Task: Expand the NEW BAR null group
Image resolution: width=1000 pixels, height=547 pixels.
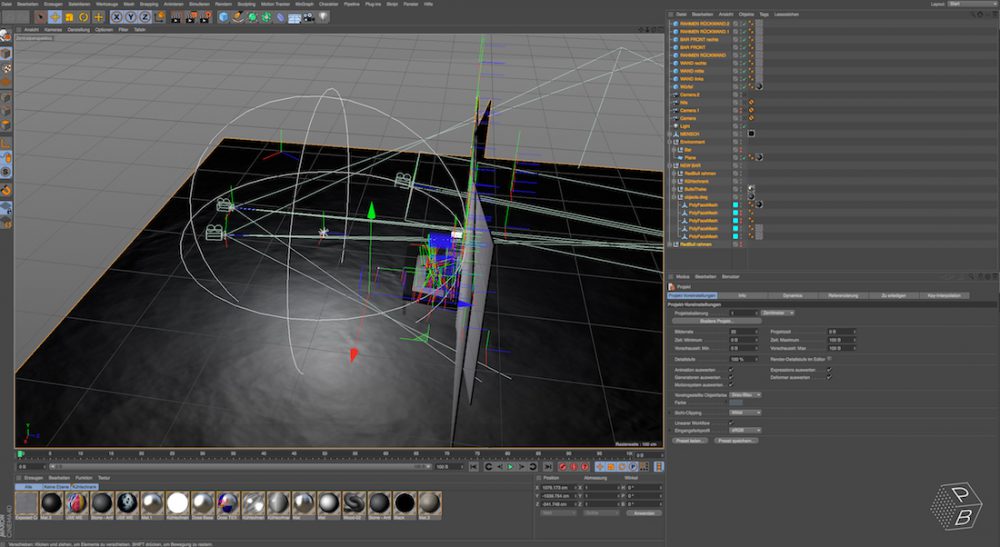Action: [x=670, y=165]
